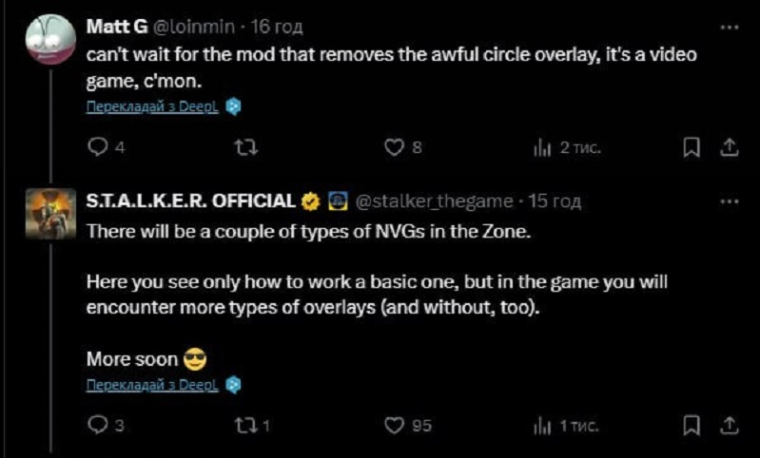The image size is (760, 458).
Task: Bookmark the S.T.A.L.K.E.R. OFFICIAL tweet
Action: (690, 425)
